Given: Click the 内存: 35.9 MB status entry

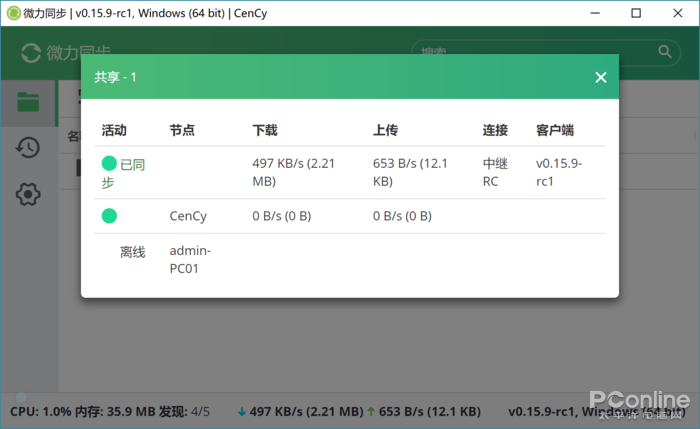Looking at the screenshot, I should (115, 411).
